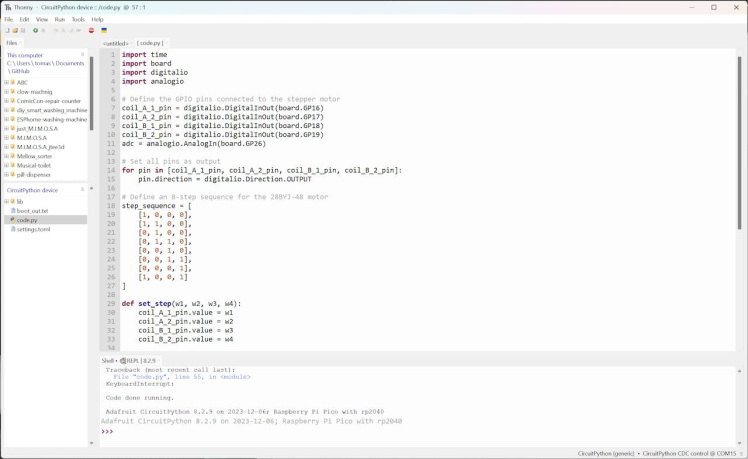Select settings.toml in device files

coord(33,229)
